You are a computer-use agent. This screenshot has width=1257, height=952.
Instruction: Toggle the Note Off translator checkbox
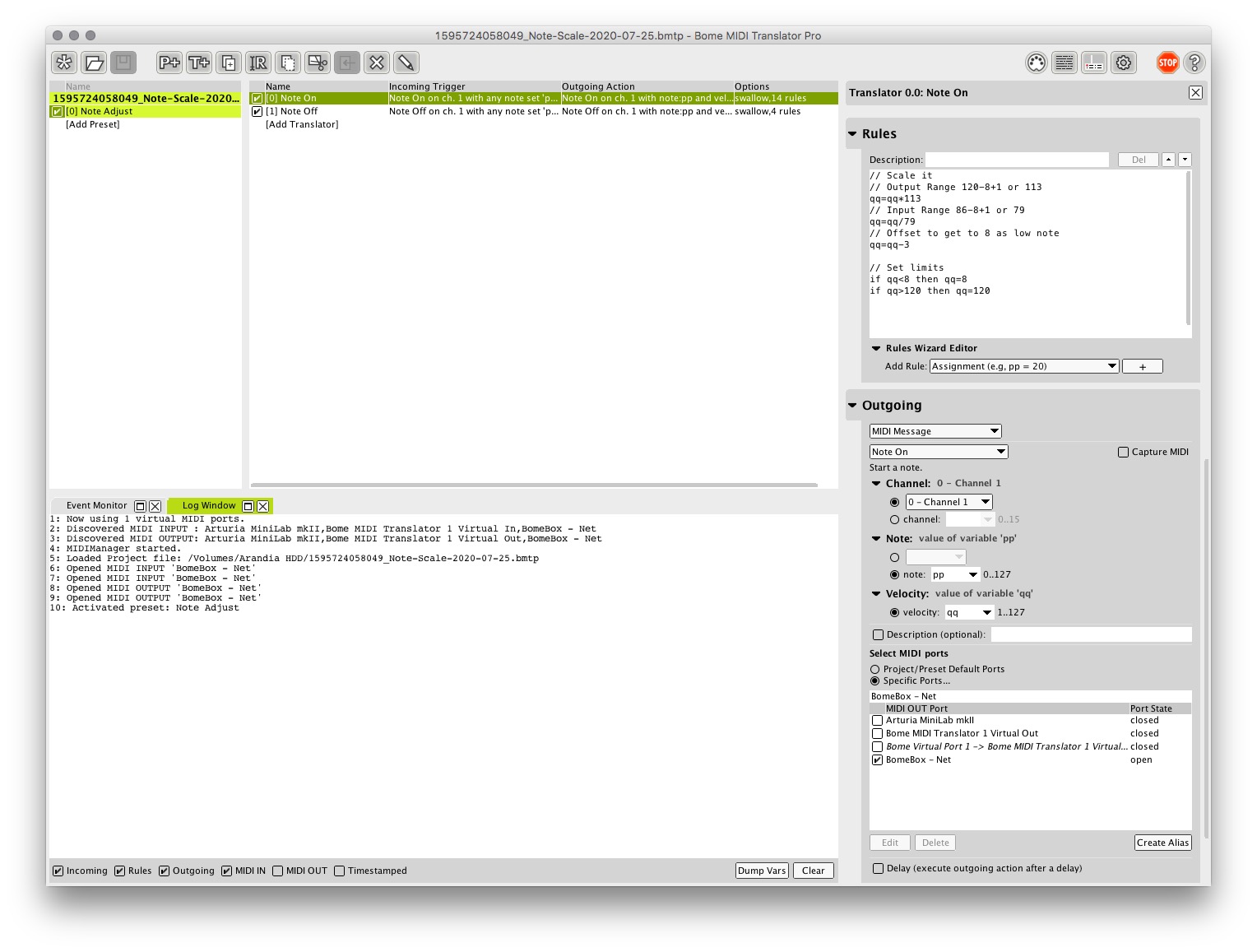click(x=257, y=112)
